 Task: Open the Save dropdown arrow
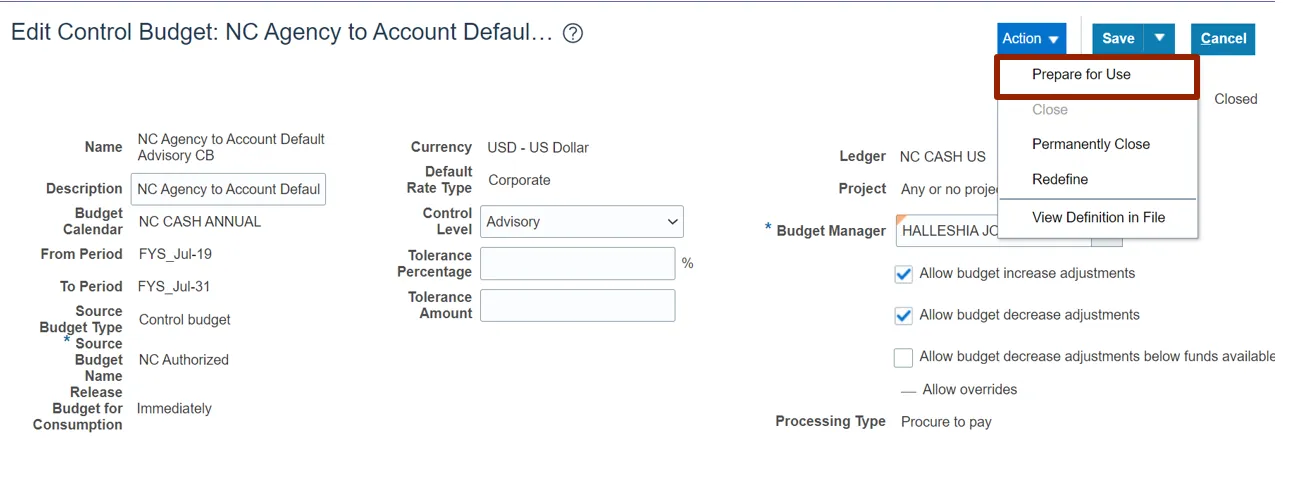pyautogui.click(x=1159, y=38)
